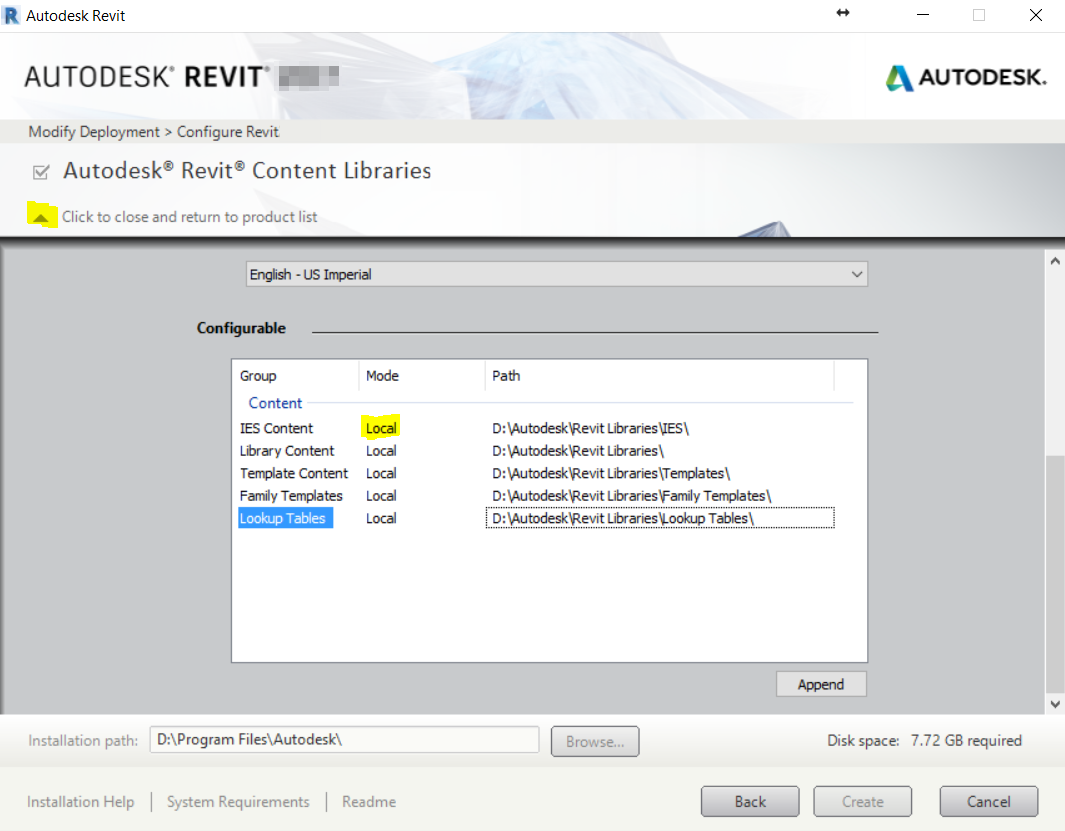The height and width of the screenshot is (831, 1065).
Task: Click the Local mode of IES Content
Action: [381, 428]
